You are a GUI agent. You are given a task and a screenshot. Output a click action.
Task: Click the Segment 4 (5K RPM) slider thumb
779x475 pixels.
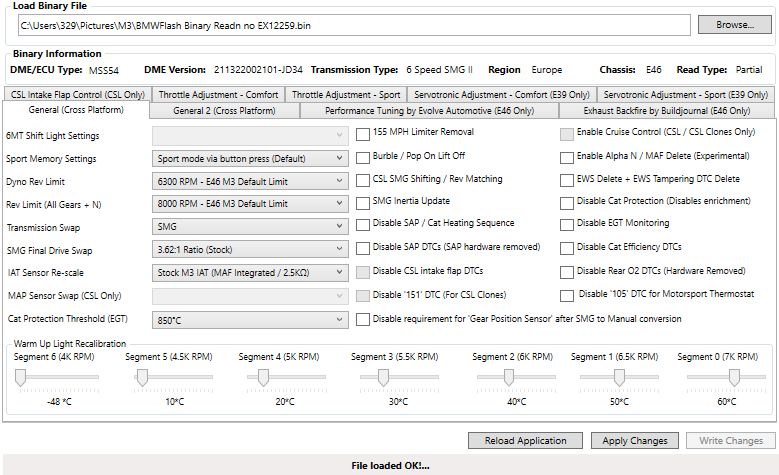point(263,378)
